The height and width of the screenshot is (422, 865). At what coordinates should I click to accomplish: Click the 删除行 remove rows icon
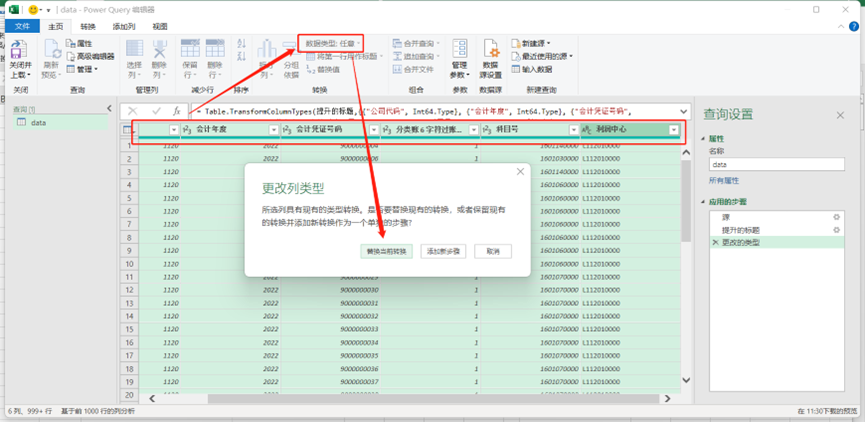tap(215, 49)
